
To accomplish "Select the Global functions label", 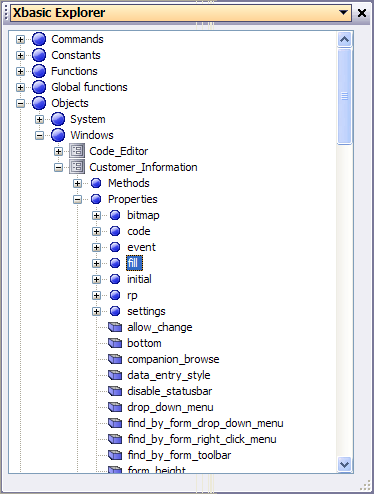I will tap(89, 87).
